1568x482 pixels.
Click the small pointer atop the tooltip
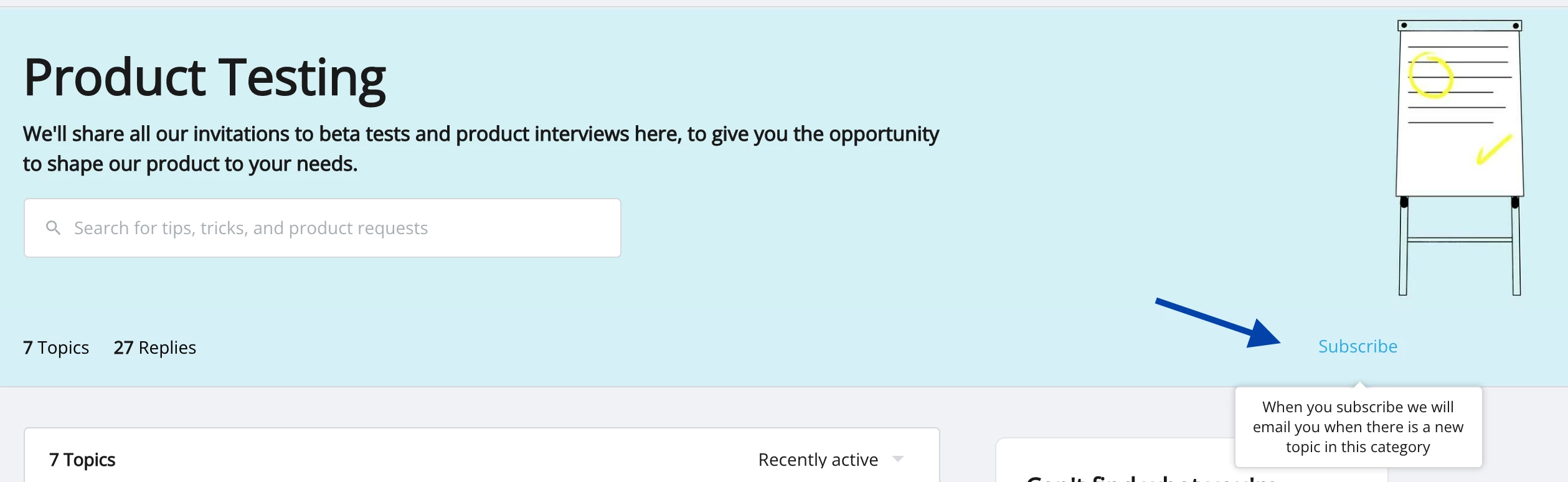(1360, 384)
